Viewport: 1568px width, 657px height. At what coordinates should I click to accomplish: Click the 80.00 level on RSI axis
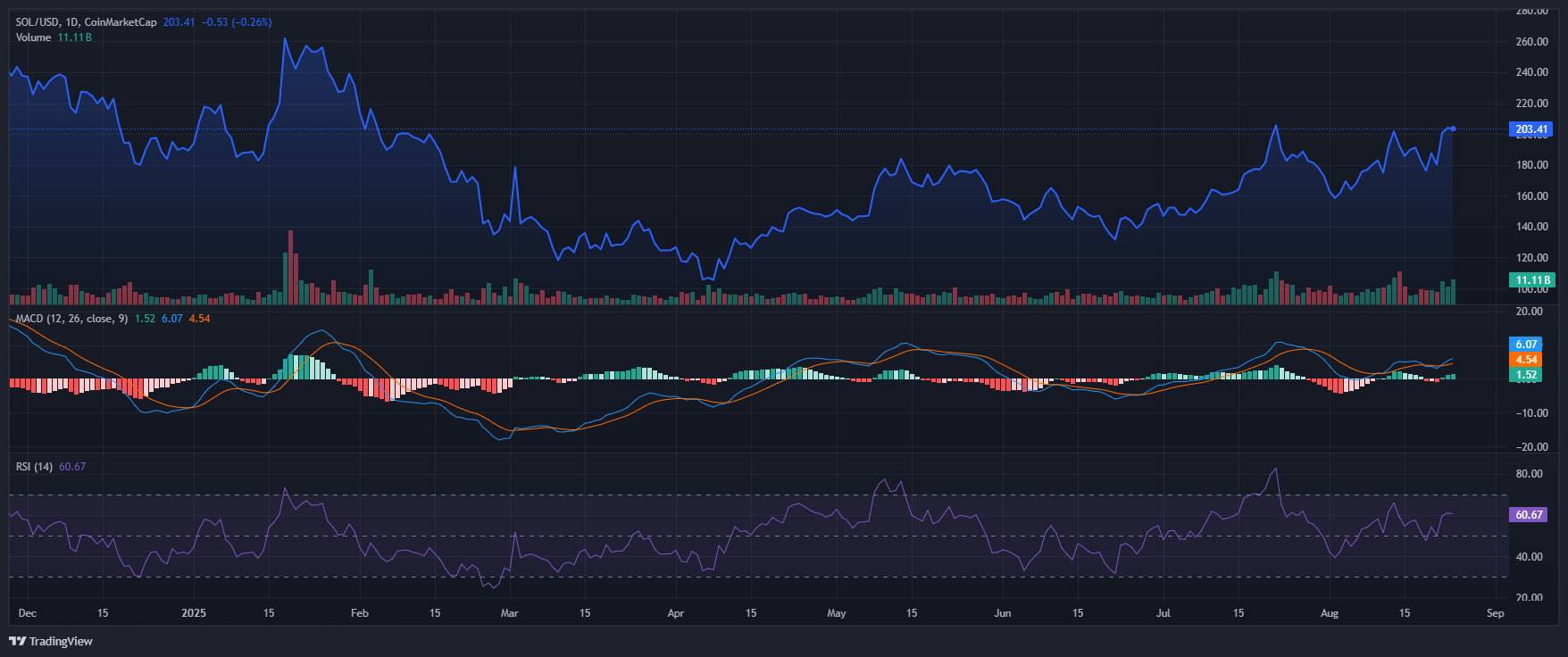1529,474
